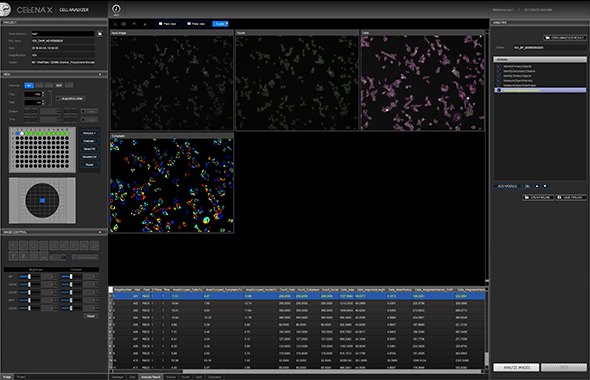Collapse the Image Control panel arrow
Screen dimensions: 590x380
100,232
